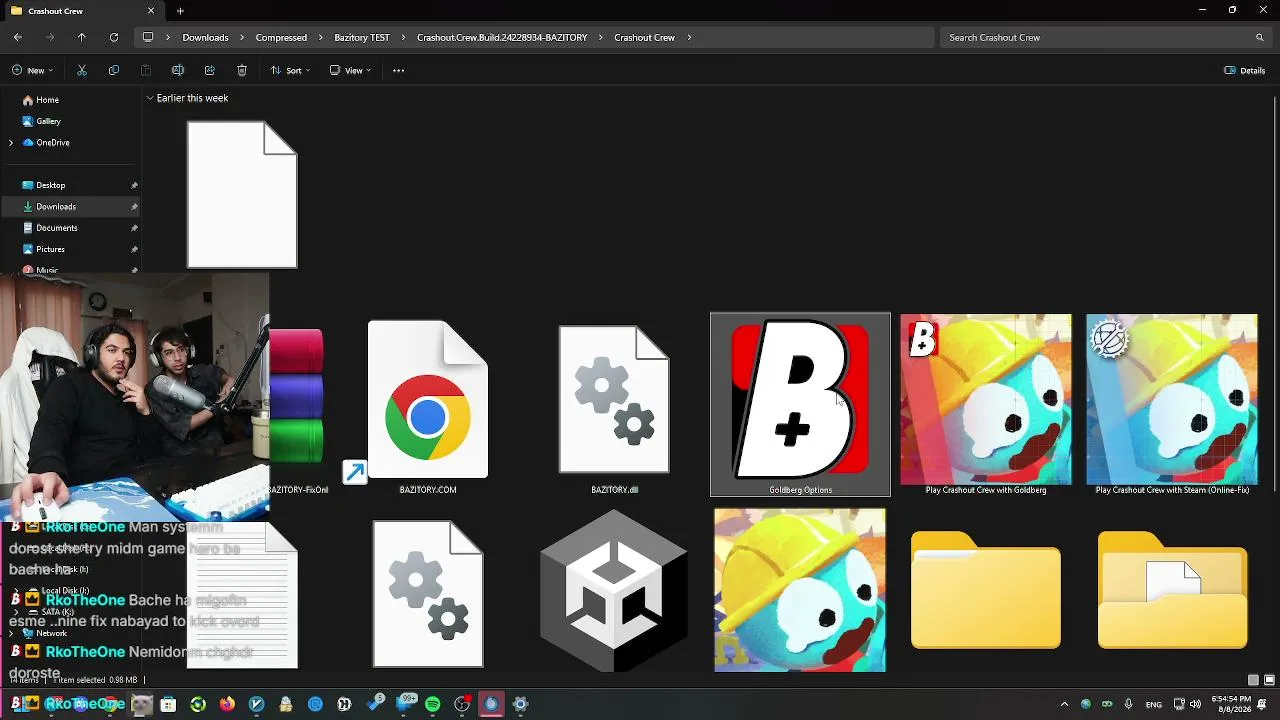Expand the chevron after Bazitory TEST in address bar
This screenshot has width=1280, height=720.
[x=403, y=37]
